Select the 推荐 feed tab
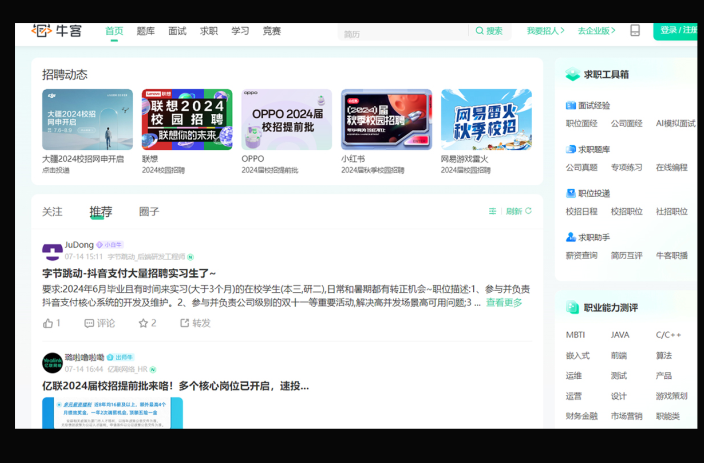 coord(101,212)
